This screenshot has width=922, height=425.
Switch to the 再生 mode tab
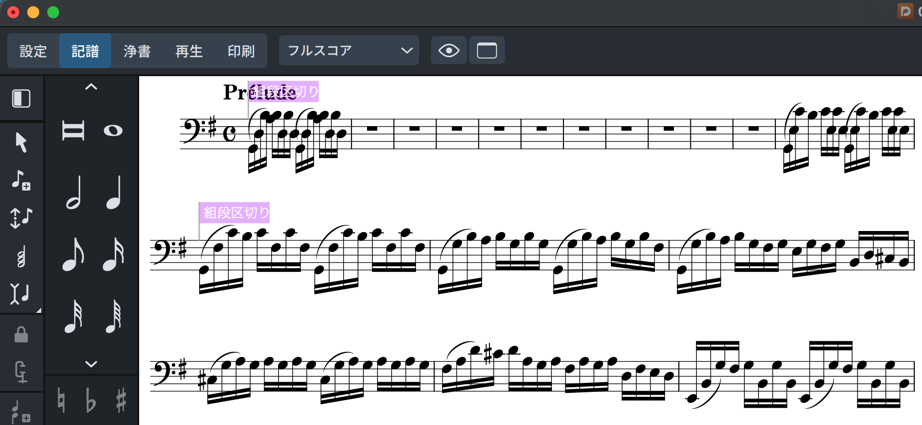tap(189, 51)
